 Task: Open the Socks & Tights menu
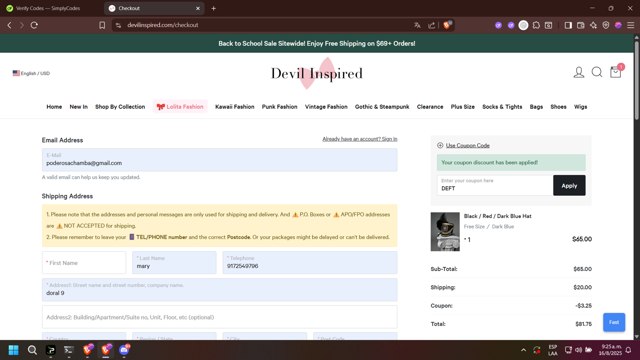[x=502, y=107]
